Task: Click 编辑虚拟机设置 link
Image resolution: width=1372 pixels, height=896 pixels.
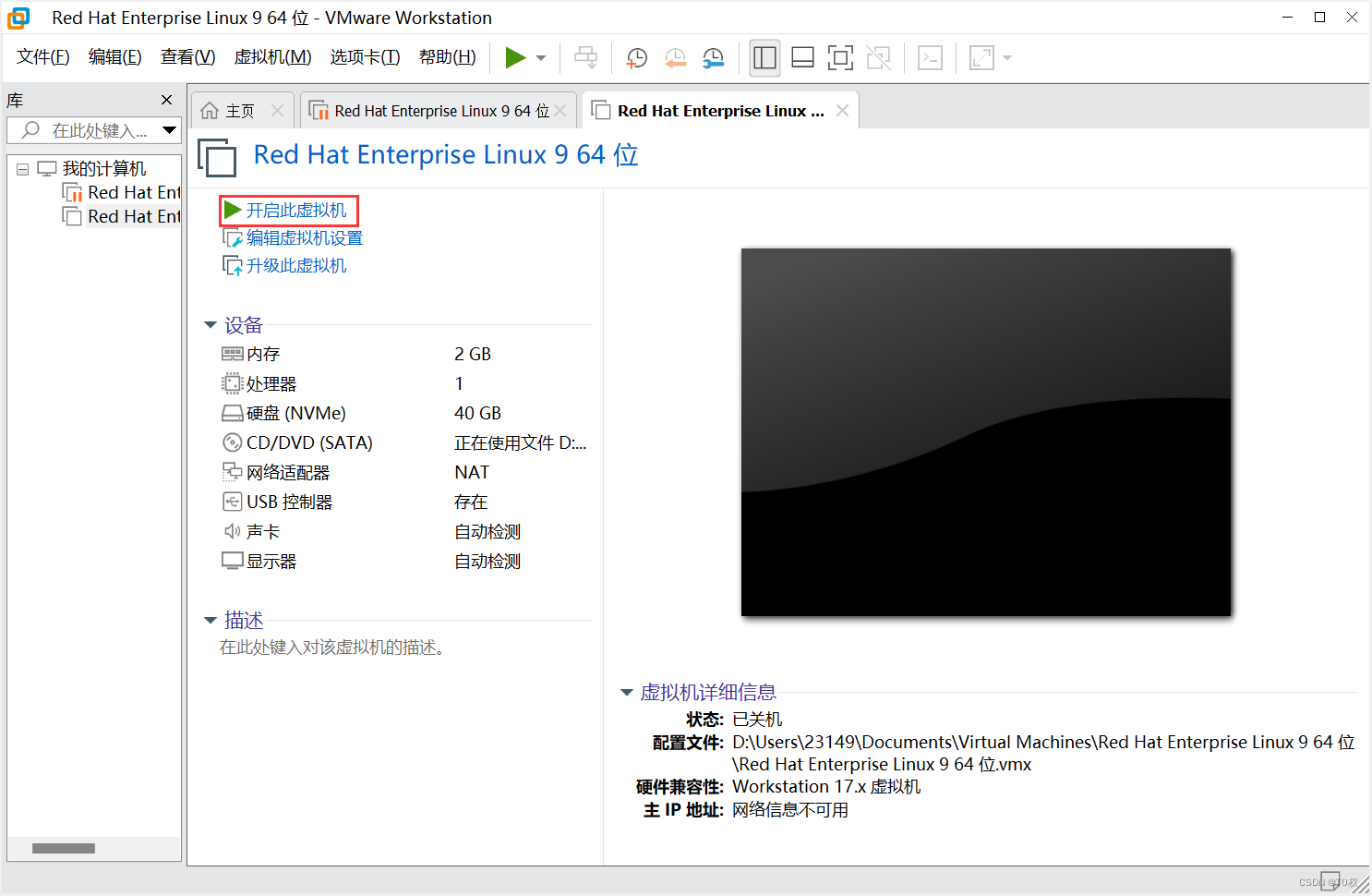Action: coord(302,237)
